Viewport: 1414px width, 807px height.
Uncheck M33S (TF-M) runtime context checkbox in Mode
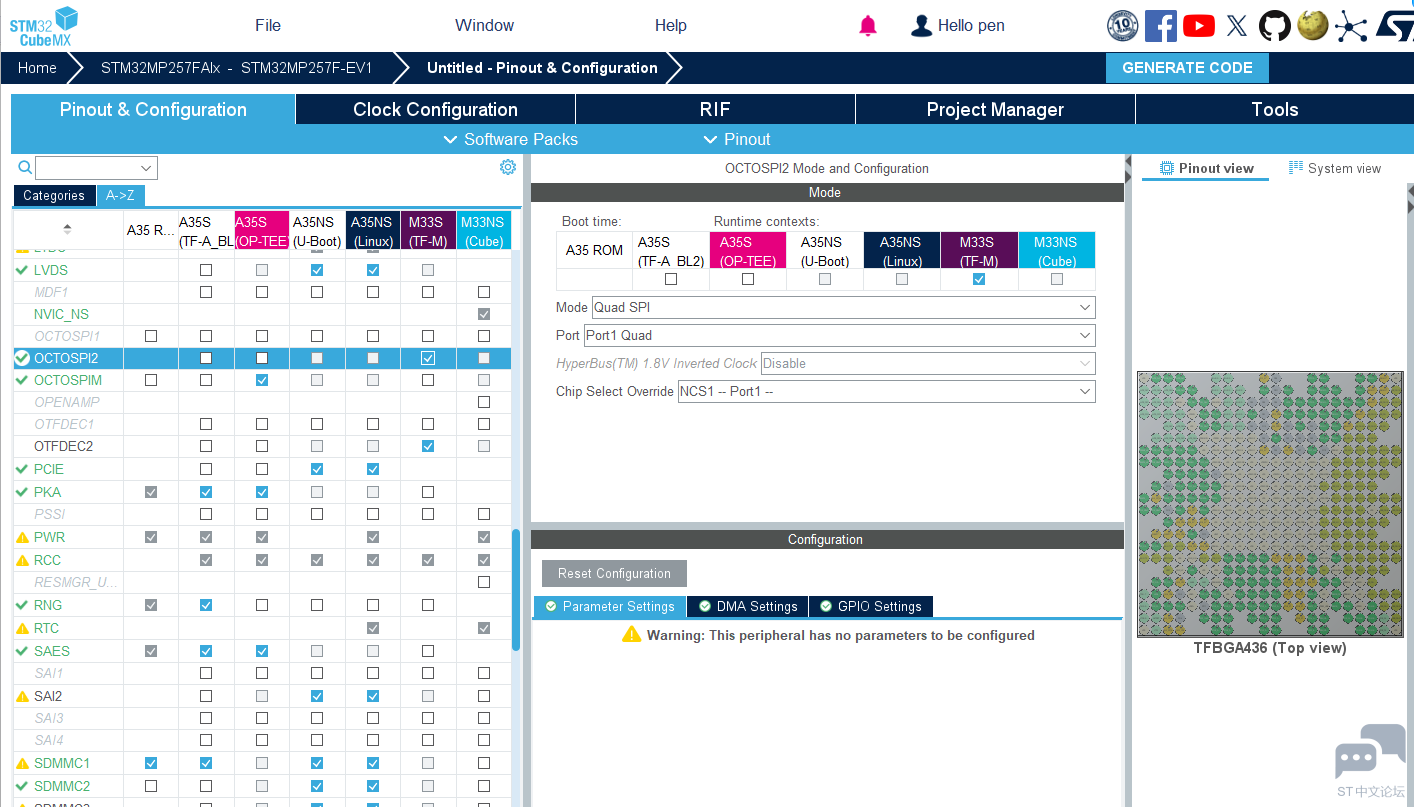979,279
